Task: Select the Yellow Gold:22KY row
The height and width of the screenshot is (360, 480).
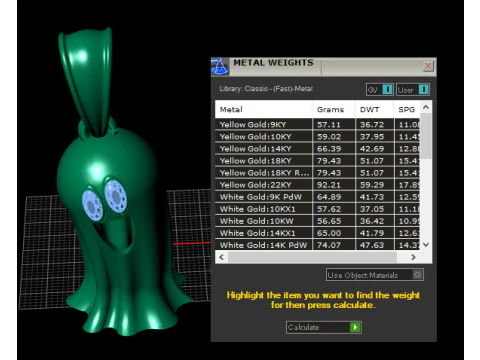Action: click(317, 185)
